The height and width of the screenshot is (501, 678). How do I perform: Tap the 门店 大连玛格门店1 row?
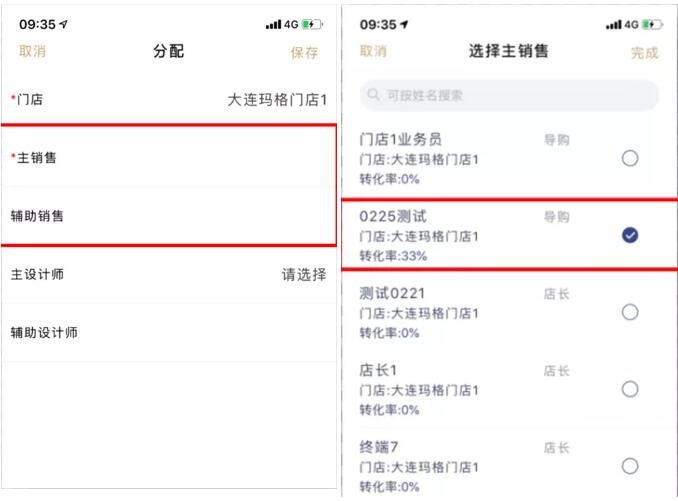[x=169, y=100]
